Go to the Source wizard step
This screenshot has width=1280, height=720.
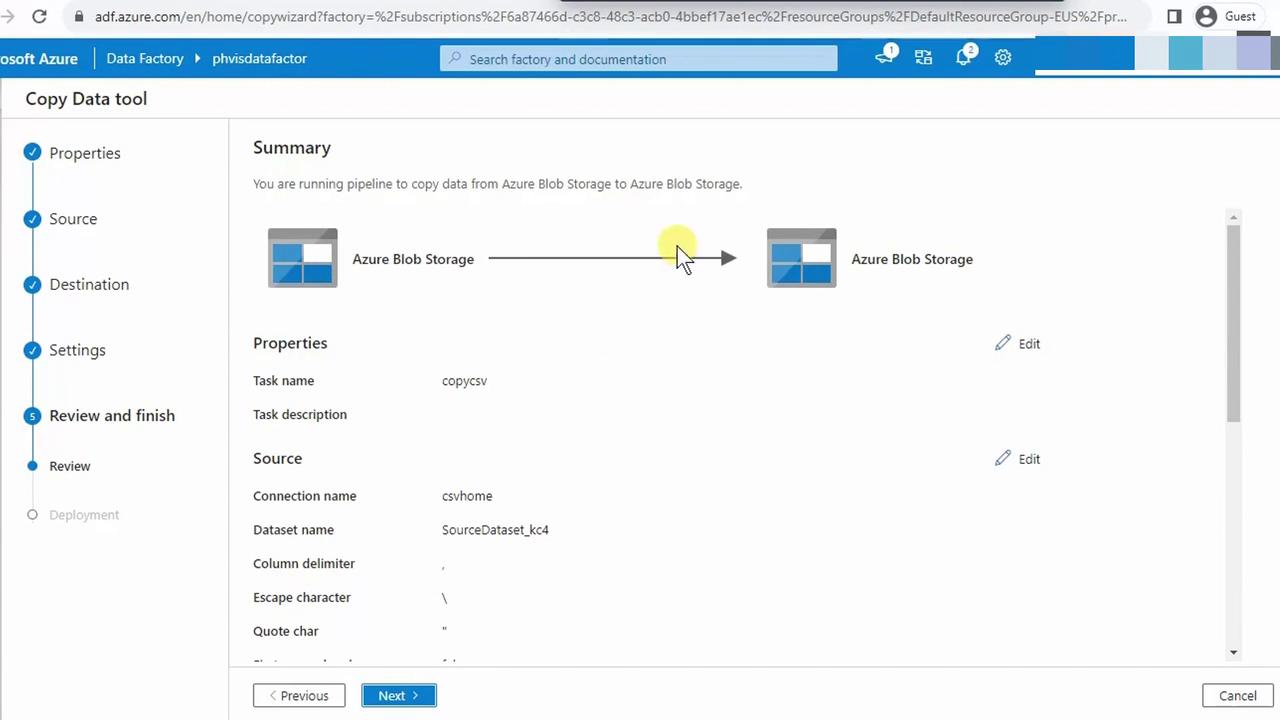coord(73,219)
